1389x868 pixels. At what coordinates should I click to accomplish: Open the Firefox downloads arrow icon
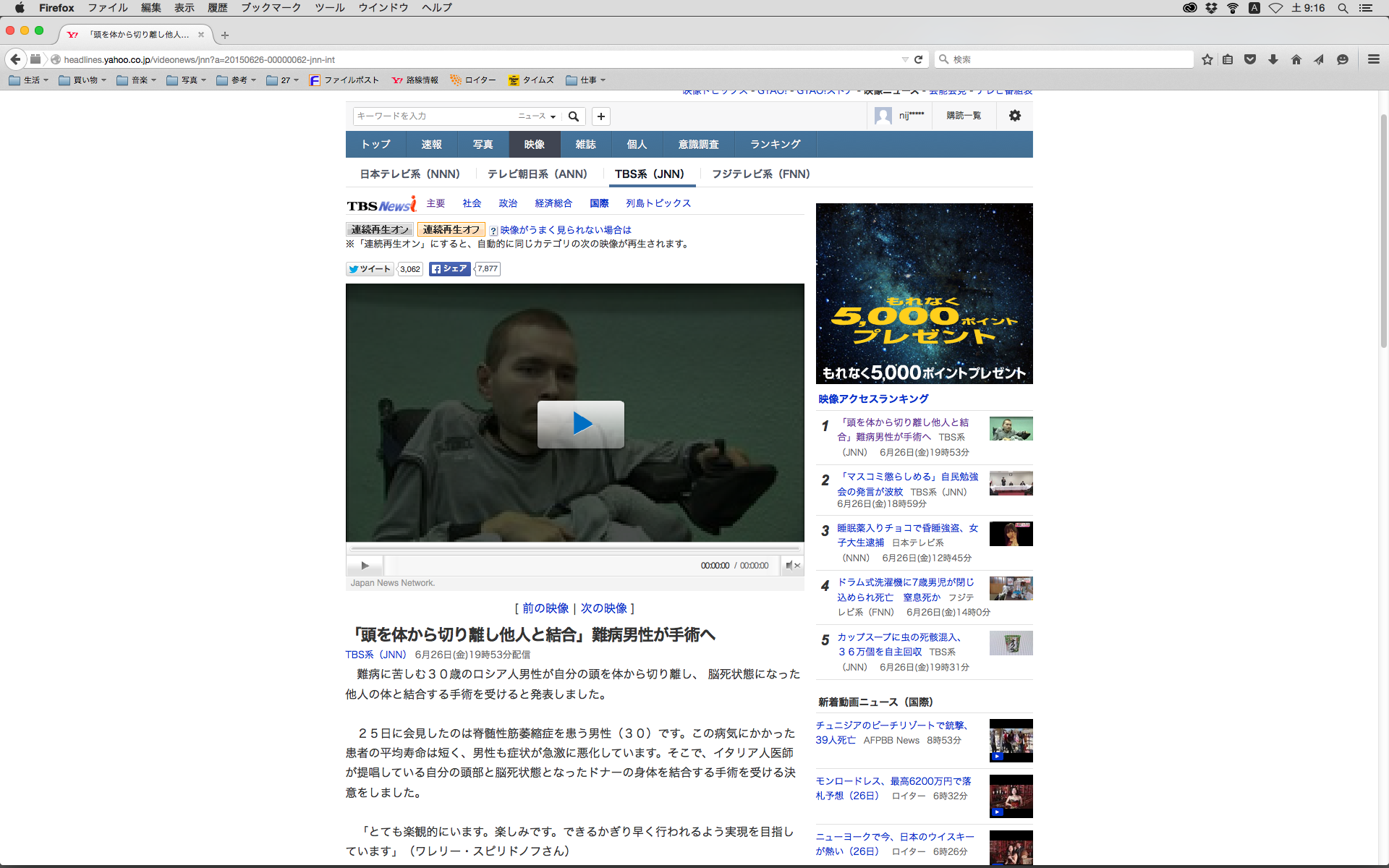click(x=1273, y=59)
